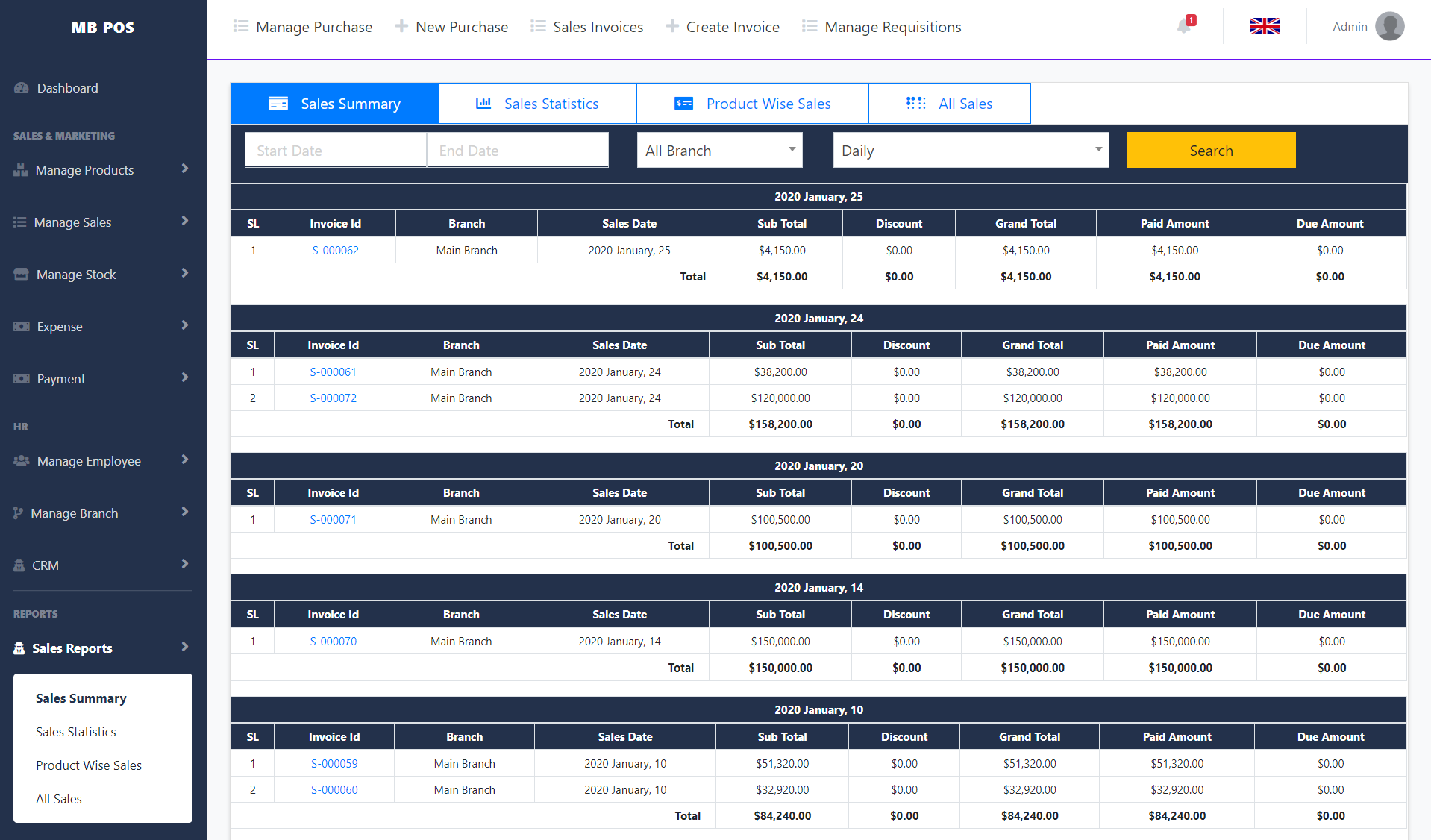This screenshot has height=840, width=1431.
Task: Open All Sales in sidebar submenu
Action: [x=59, y=799]
